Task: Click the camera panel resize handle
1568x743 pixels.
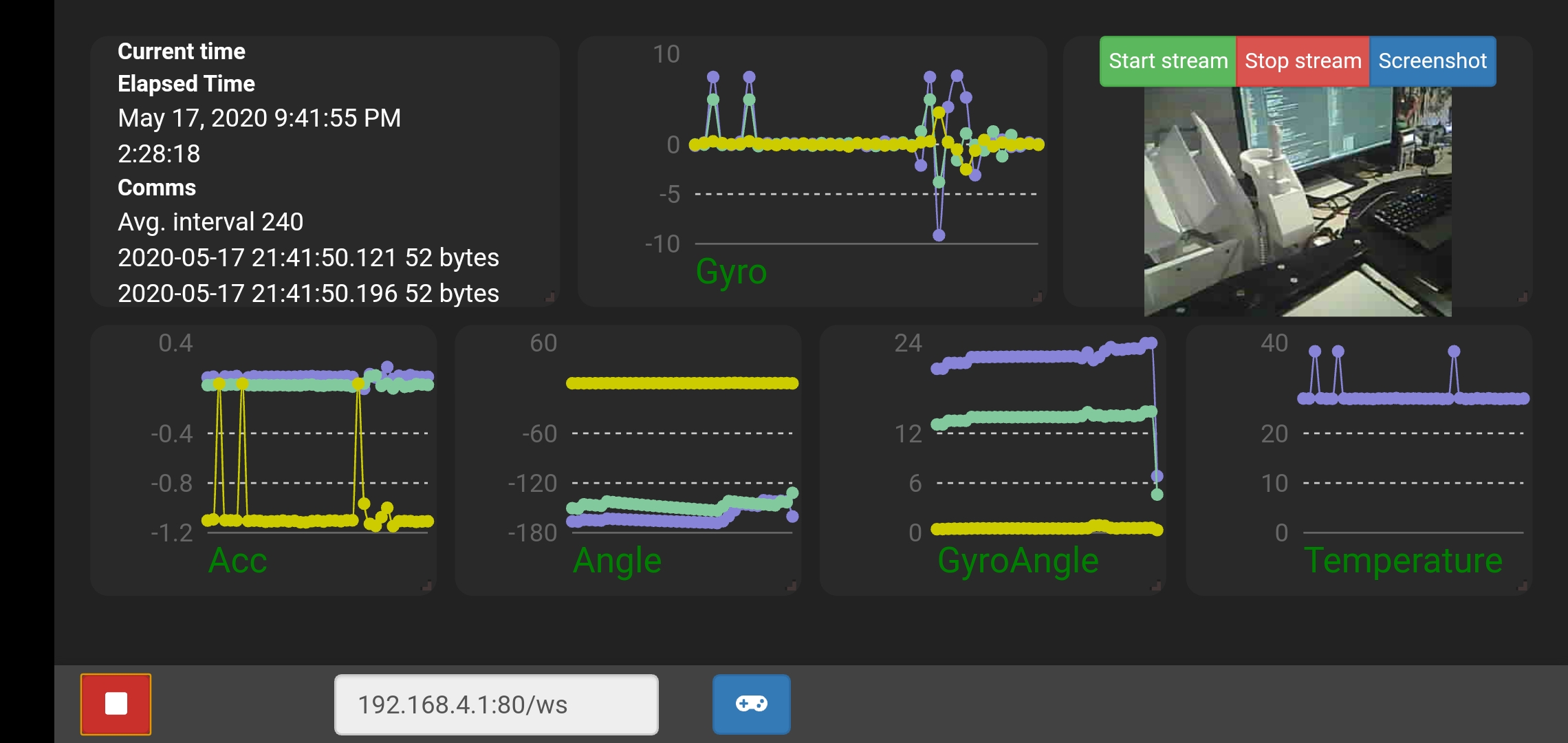Action: 1523,297
